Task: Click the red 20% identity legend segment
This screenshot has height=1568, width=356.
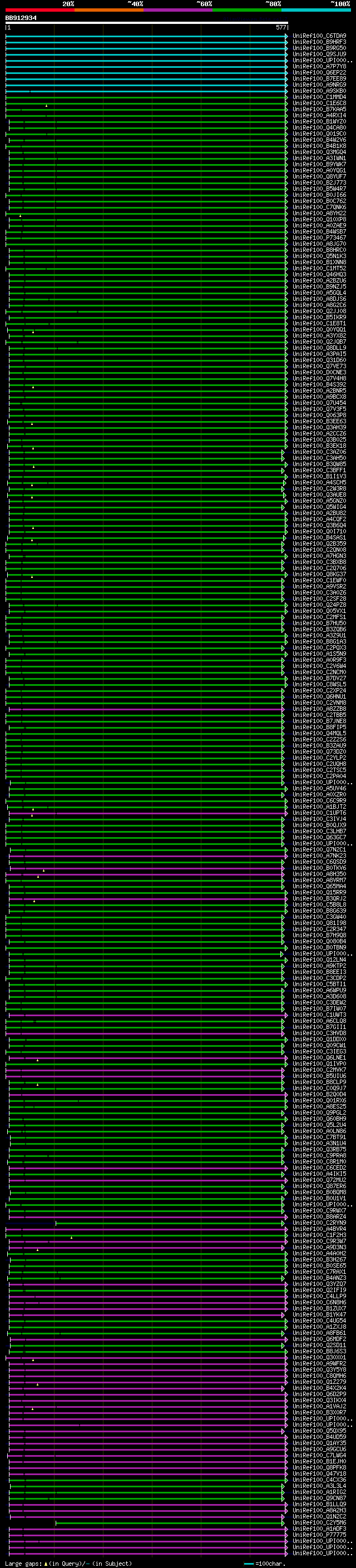Action: pyautogui.click(x=39, y=10)
